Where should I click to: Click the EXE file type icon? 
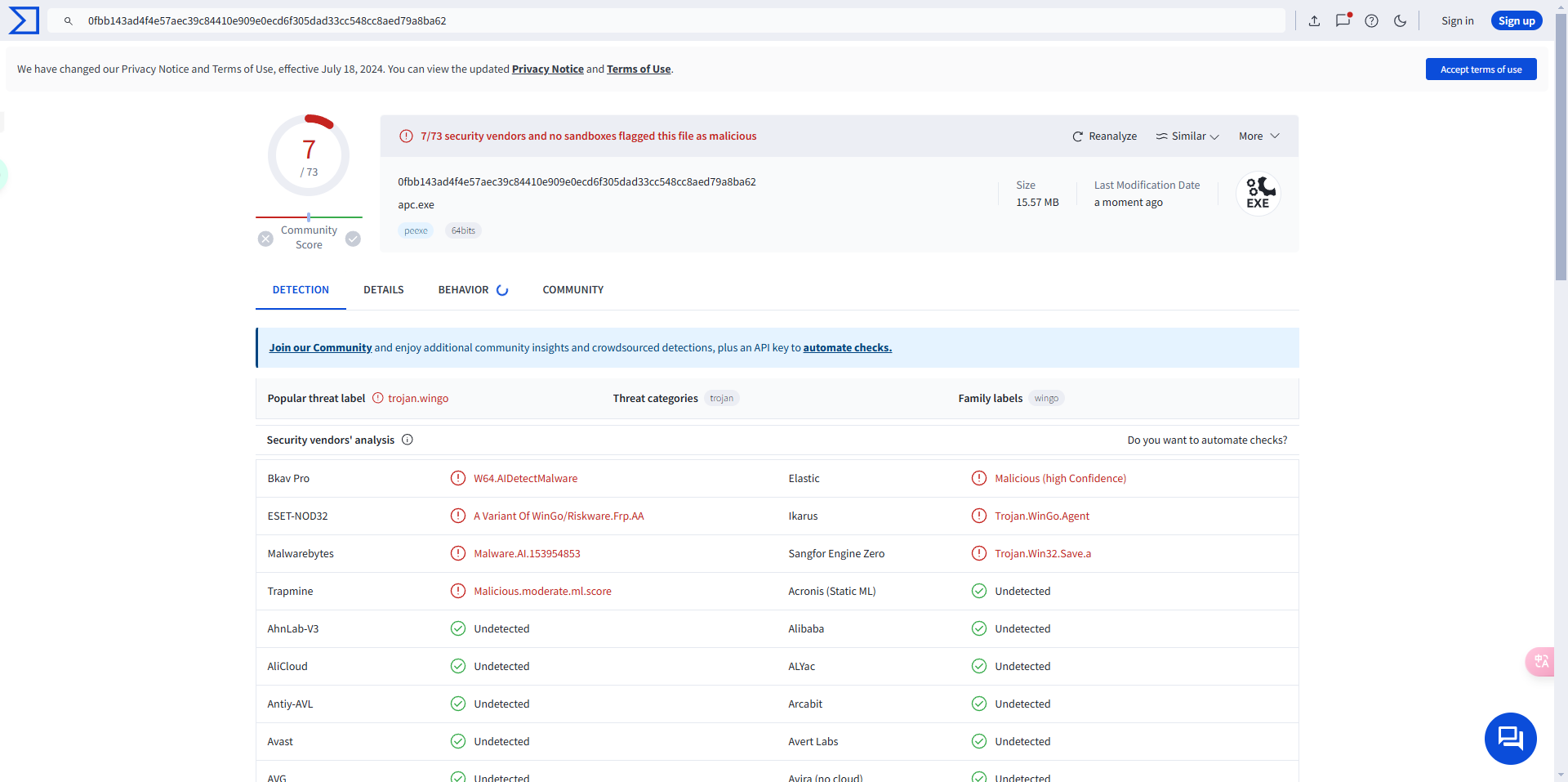(1258, 194)
